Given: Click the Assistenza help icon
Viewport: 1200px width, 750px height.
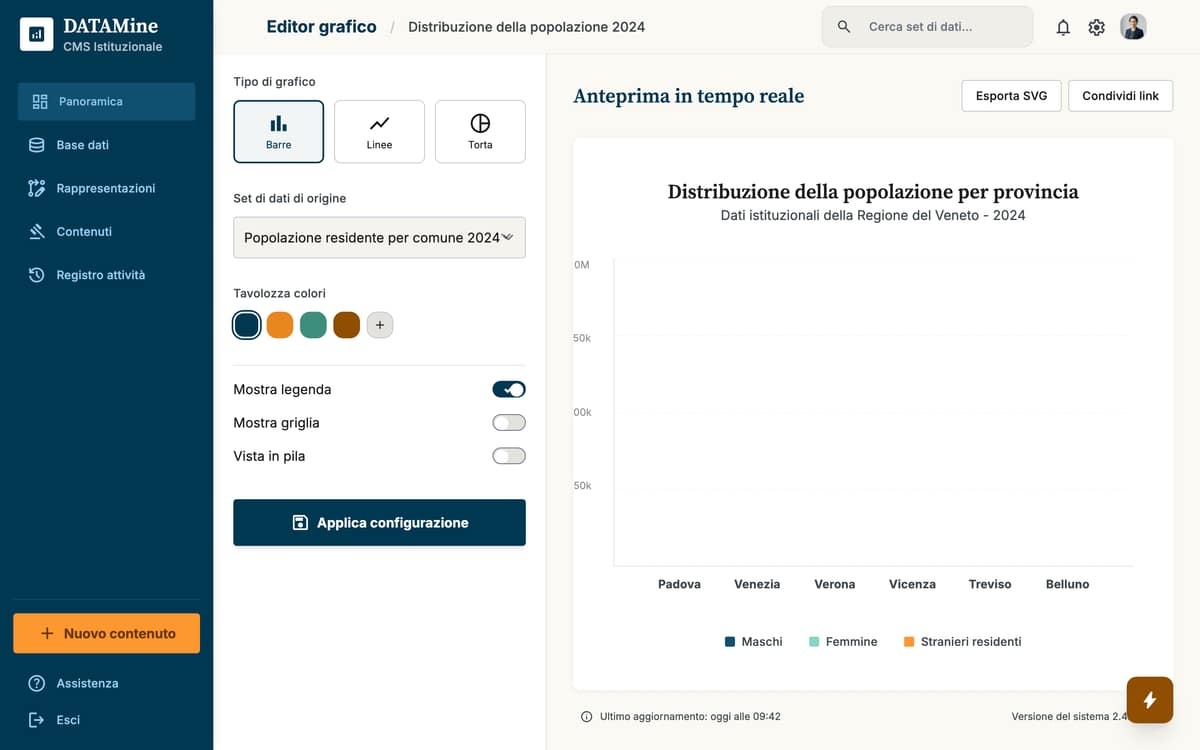Looking at the screenshot, I should (37, 684).
